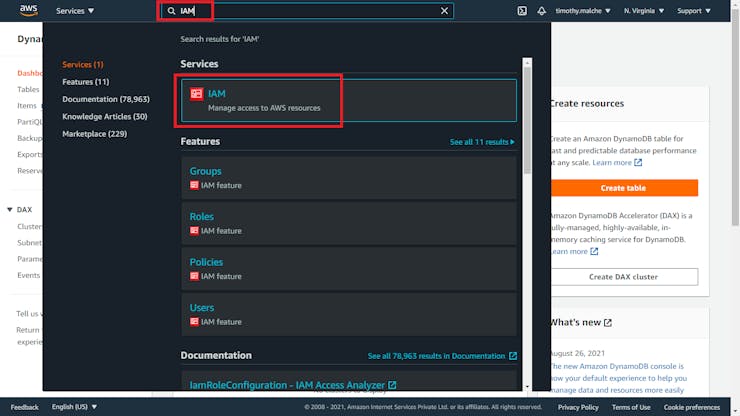740x416 pixels.
Task: Click the IAM icon under Policies
Action: click(x=194, y=276)
